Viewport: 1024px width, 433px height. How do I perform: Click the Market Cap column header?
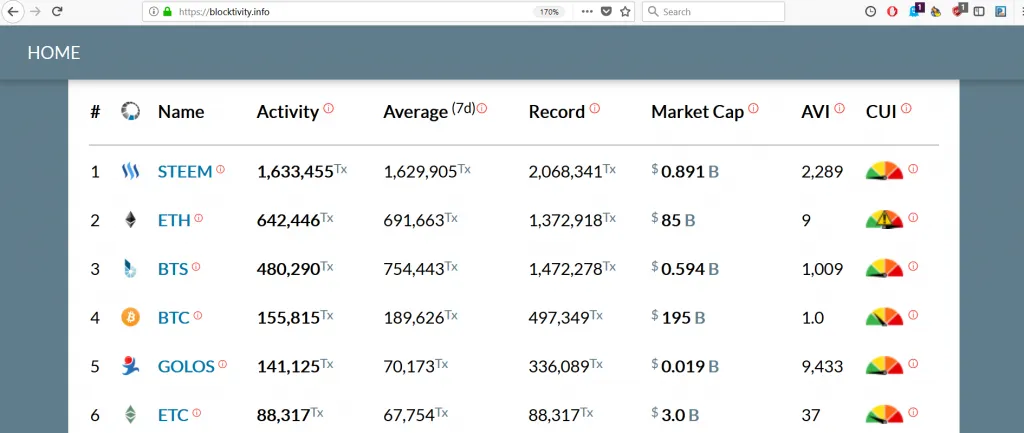tap(697, 112)
